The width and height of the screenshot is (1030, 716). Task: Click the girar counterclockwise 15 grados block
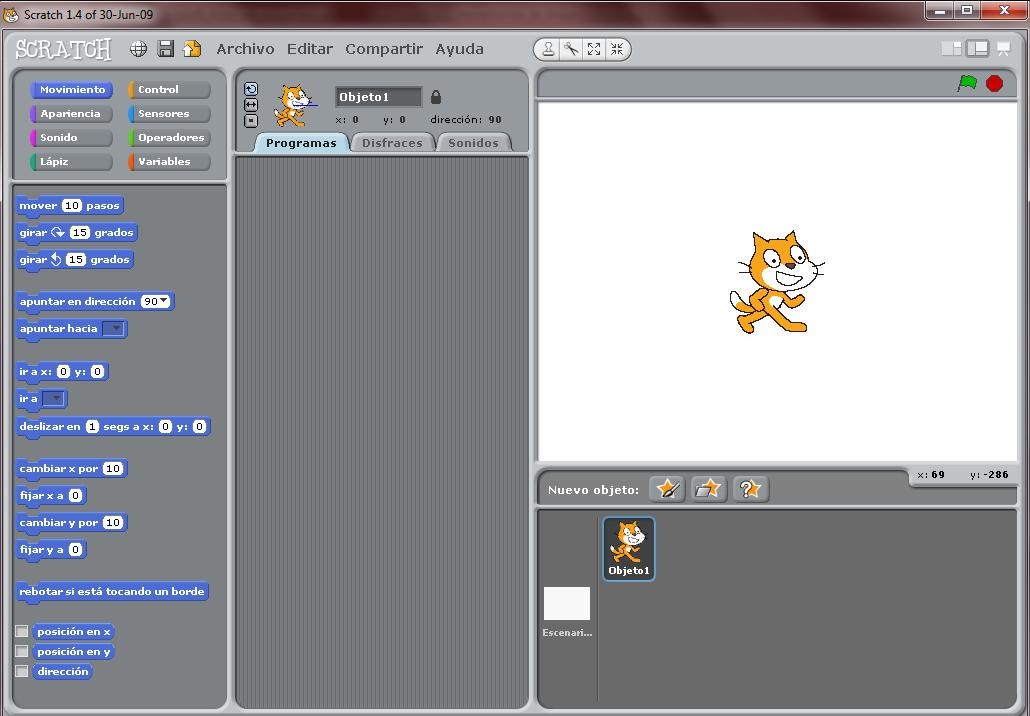coord(74,259)
